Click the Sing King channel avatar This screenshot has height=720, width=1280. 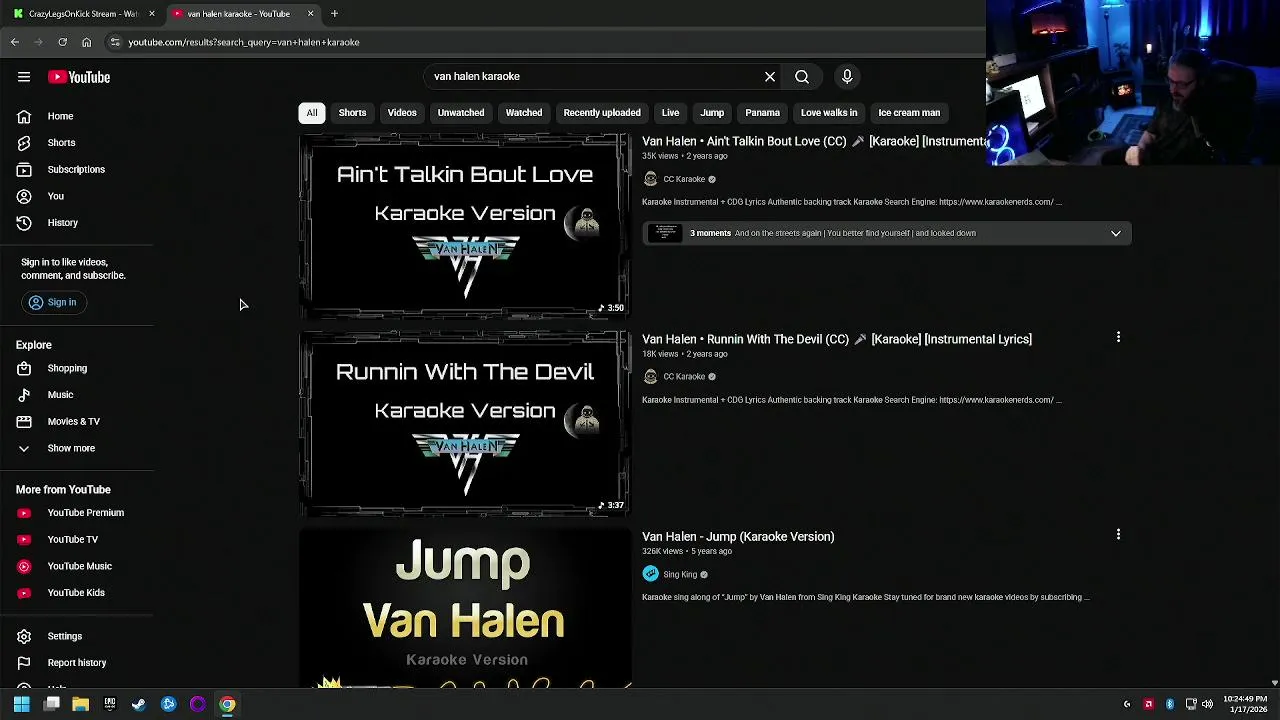(x=651, y=574)
